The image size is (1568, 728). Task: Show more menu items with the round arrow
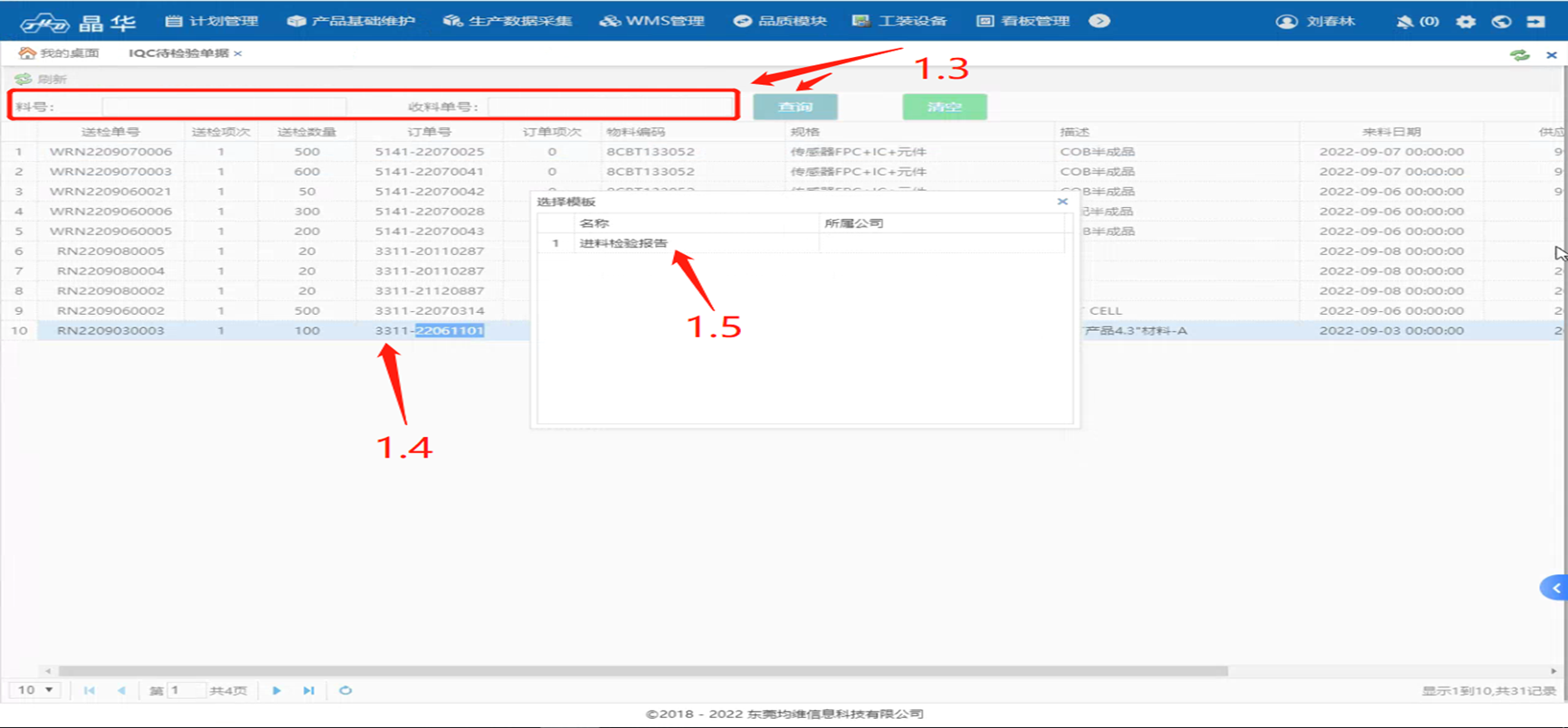1099,21
